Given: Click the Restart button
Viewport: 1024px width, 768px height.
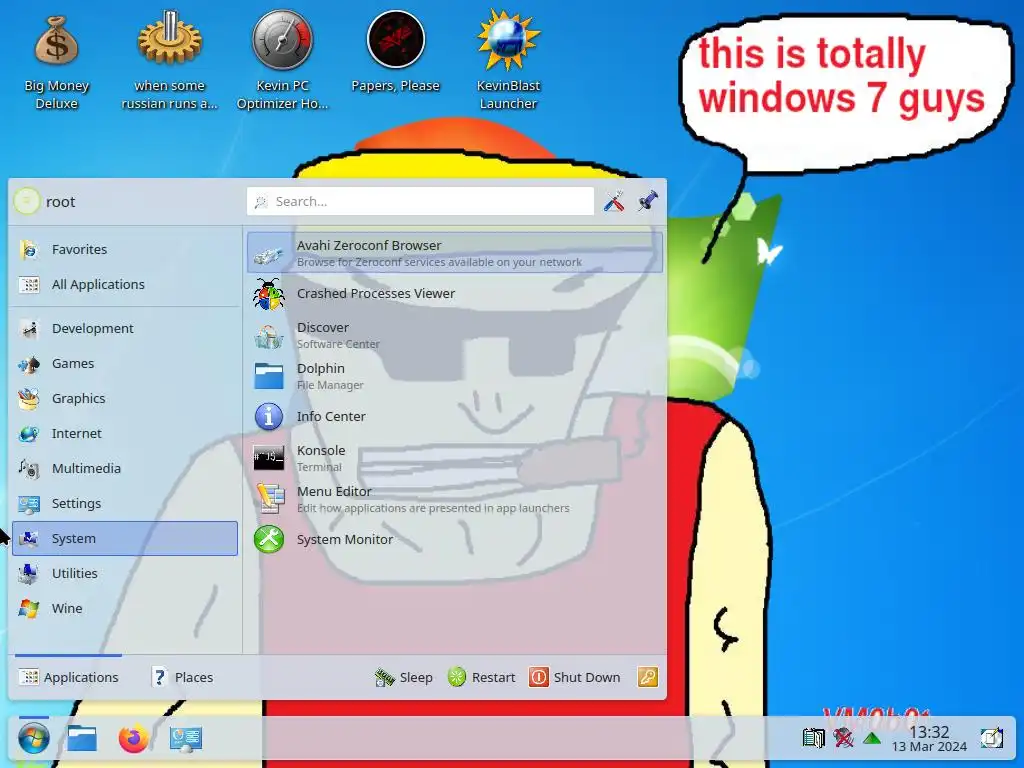Looking at the screenshot, I should pyautogui.click(x=482, y=677).
